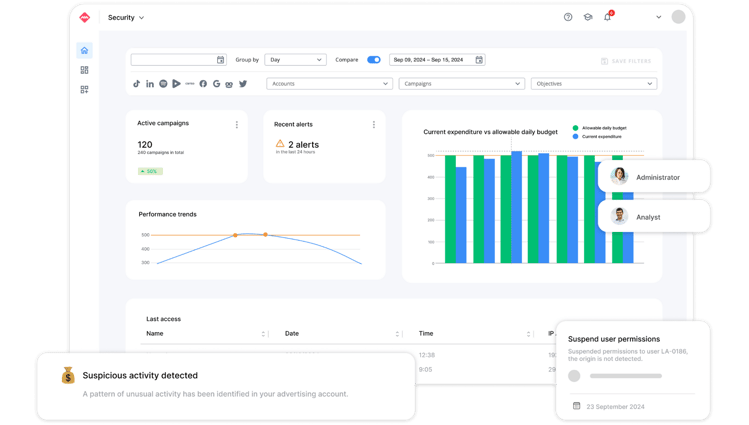Filter by Facebook platform
This screenshot has height=425, width=749.
203,84
